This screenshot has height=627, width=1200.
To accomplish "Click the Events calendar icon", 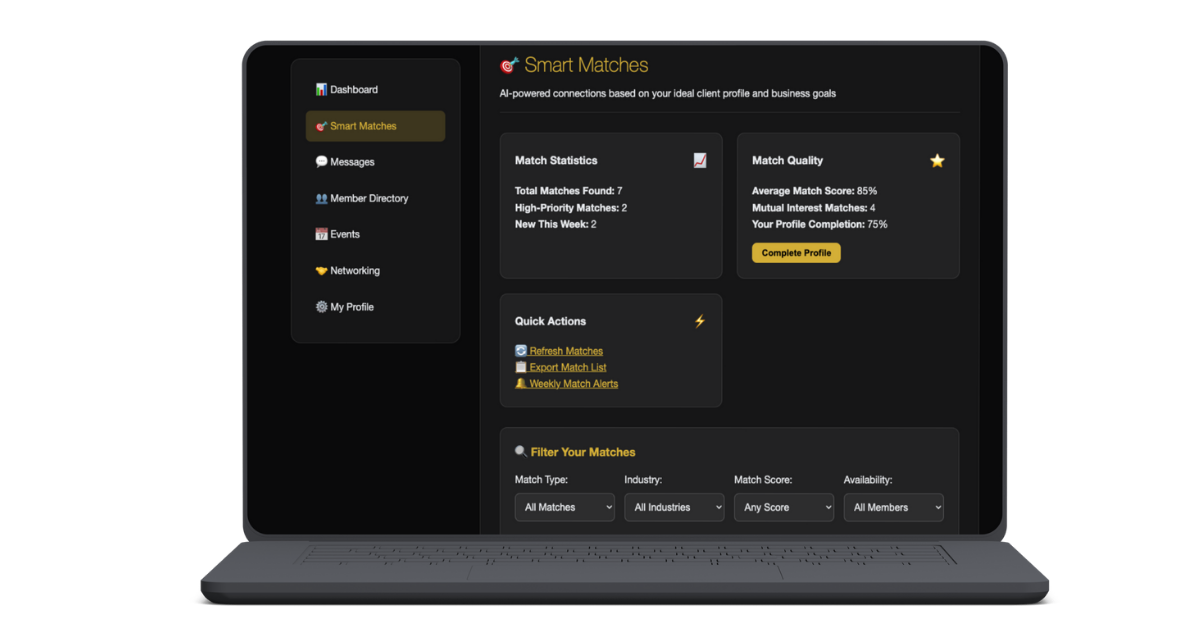I will click(x=320, y=234).
